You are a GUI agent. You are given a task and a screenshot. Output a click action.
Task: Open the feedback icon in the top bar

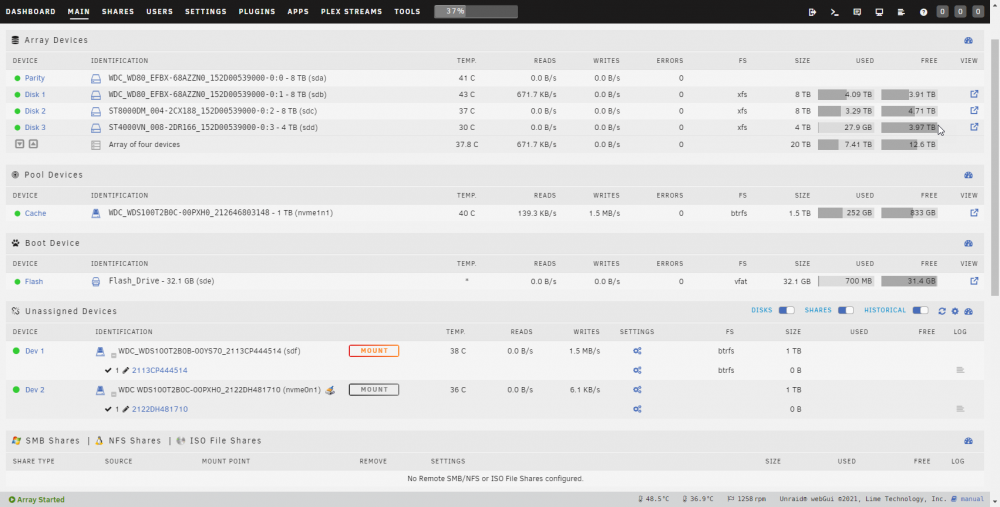point(857,11)
